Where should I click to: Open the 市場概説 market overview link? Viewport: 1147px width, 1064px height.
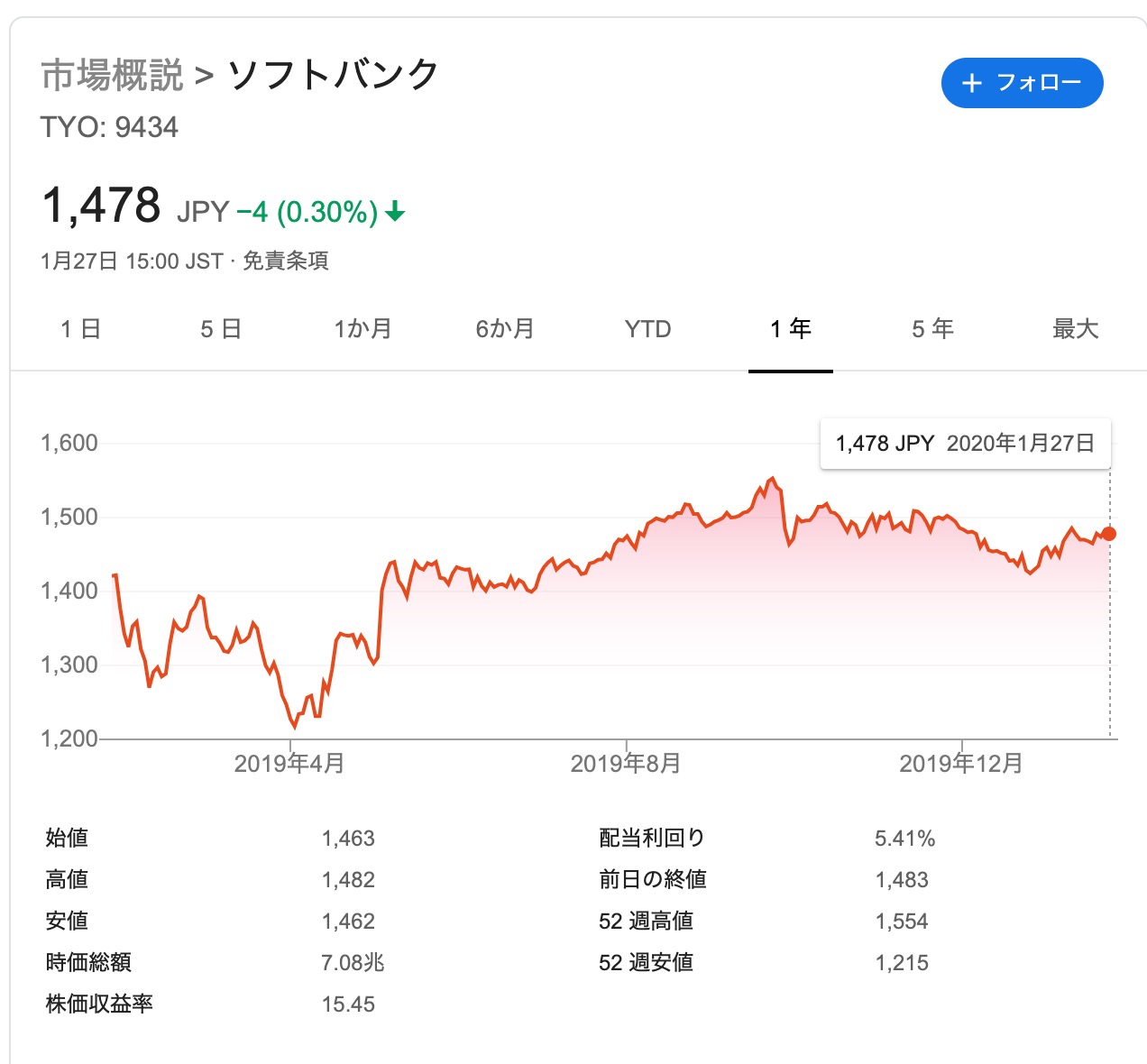coord(112,75)
